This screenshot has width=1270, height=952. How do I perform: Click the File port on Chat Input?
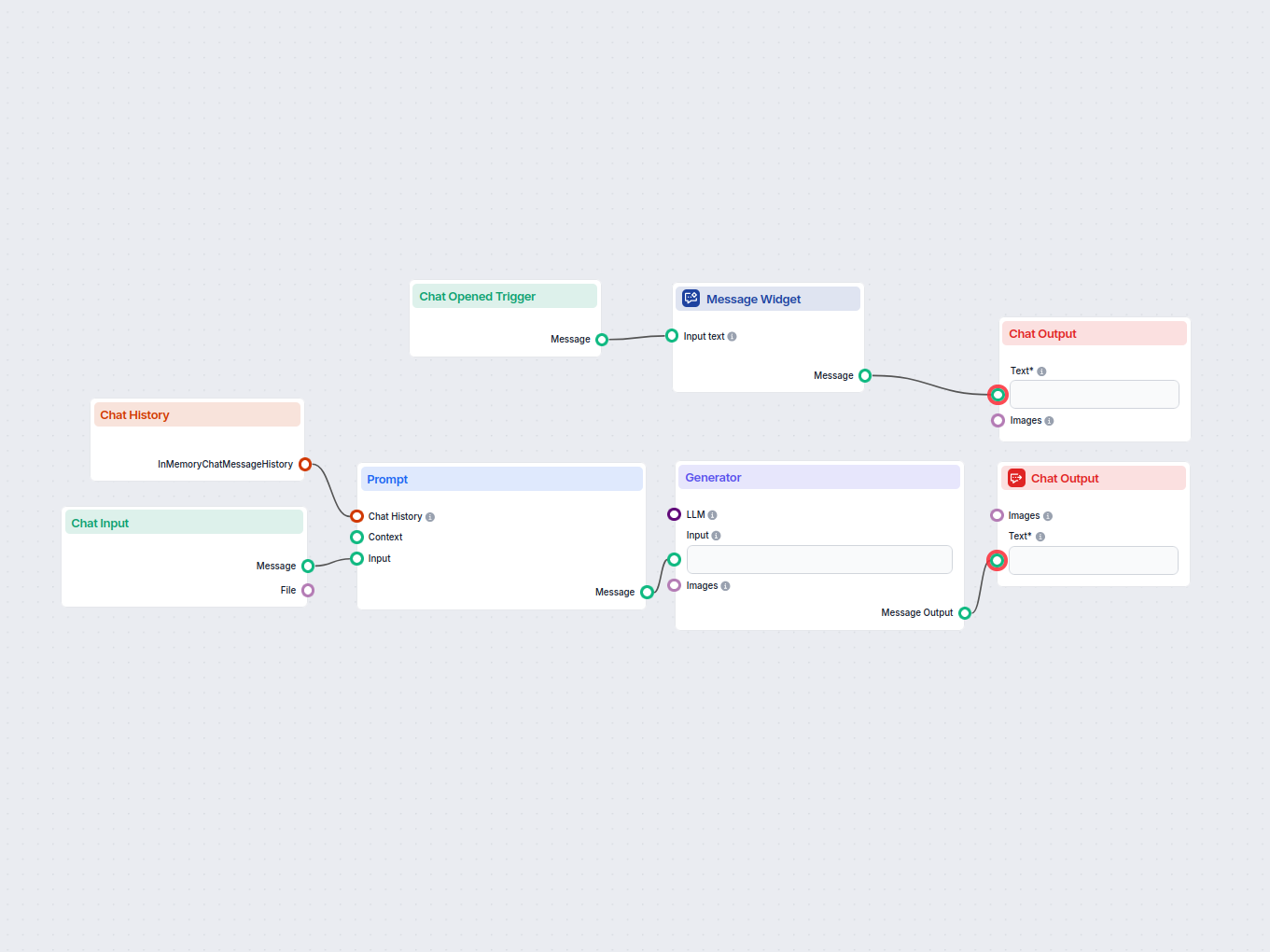click(x=309, y=590)
